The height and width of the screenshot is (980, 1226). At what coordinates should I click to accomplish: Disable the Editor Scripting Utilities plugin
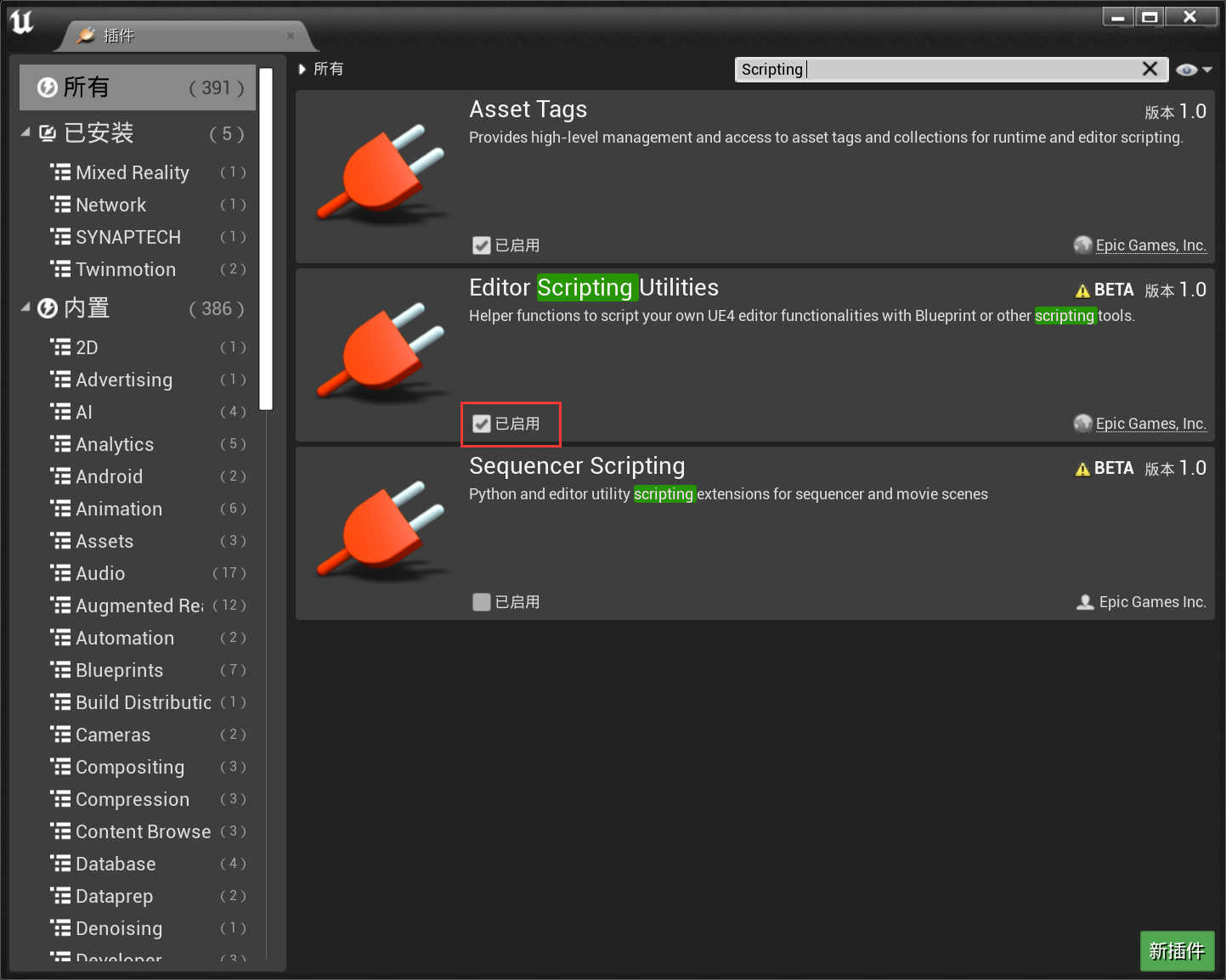tap(482, 423)
